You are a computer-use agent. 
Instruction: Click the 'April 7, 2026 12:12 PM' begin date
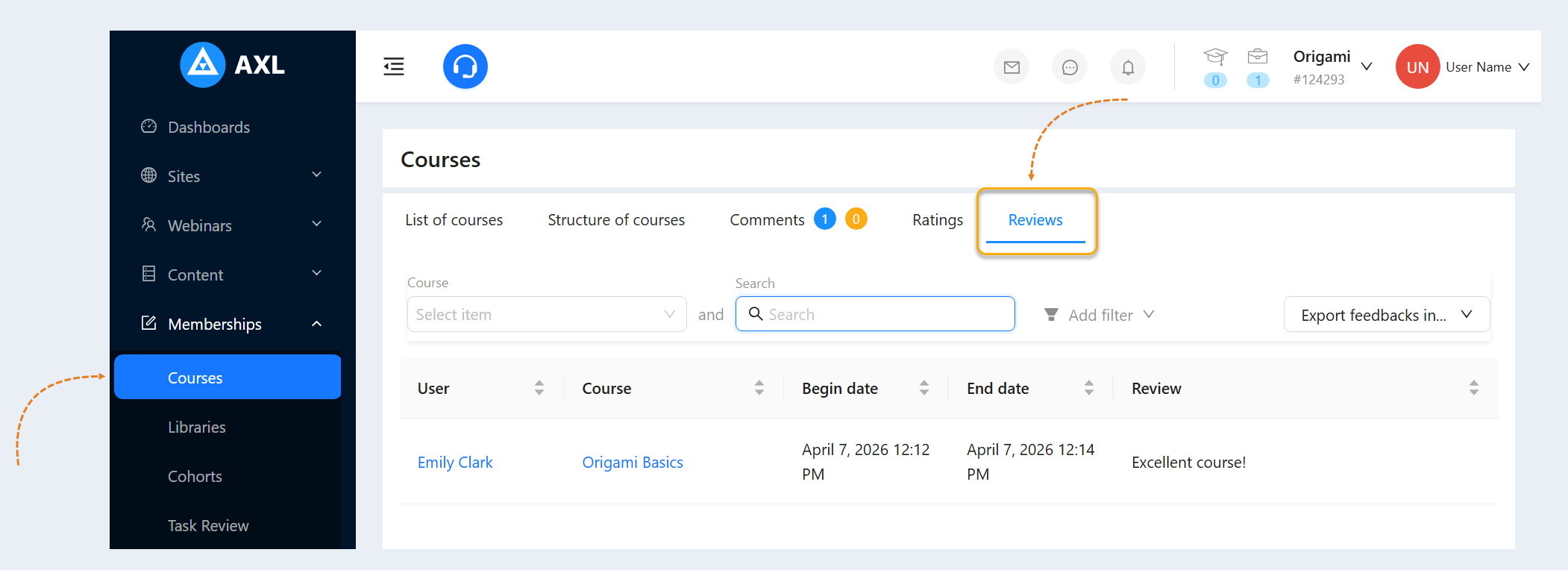coord(865,462)
